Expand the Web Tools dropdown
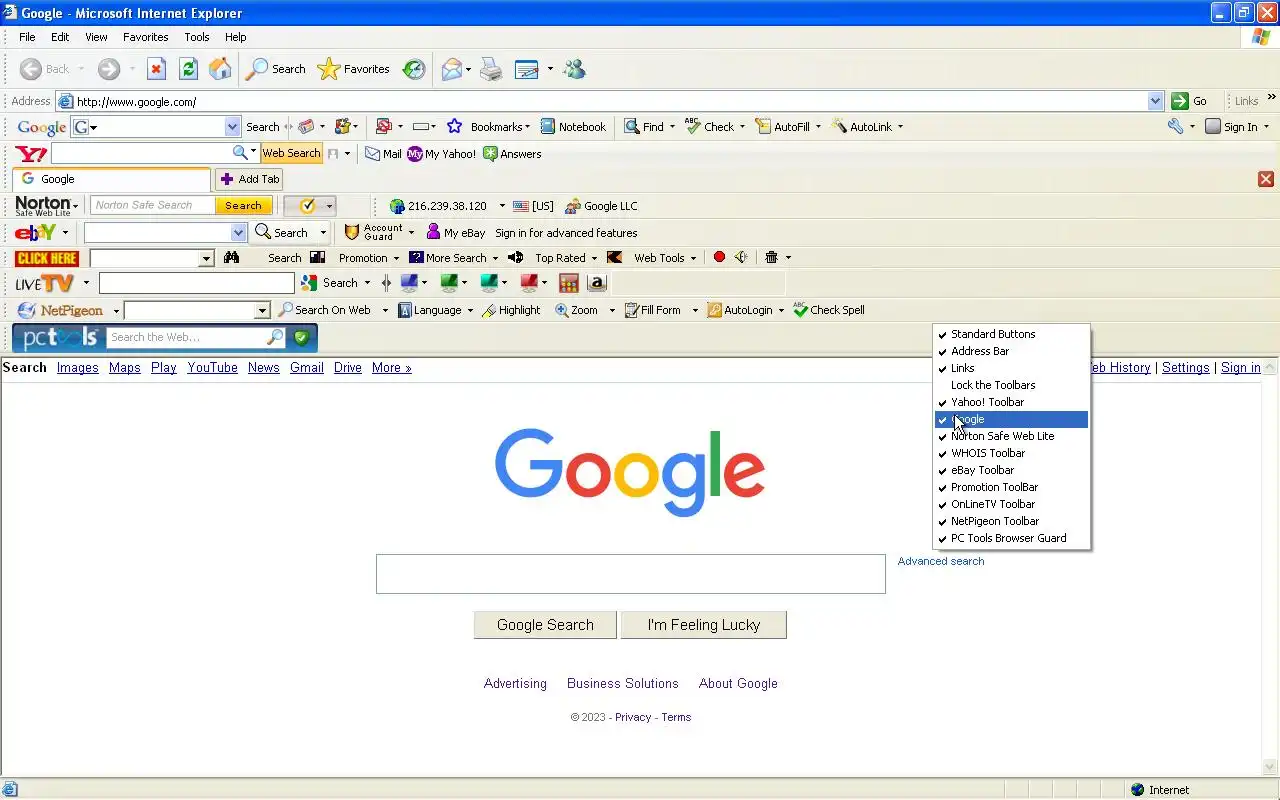 pos(693,258)
